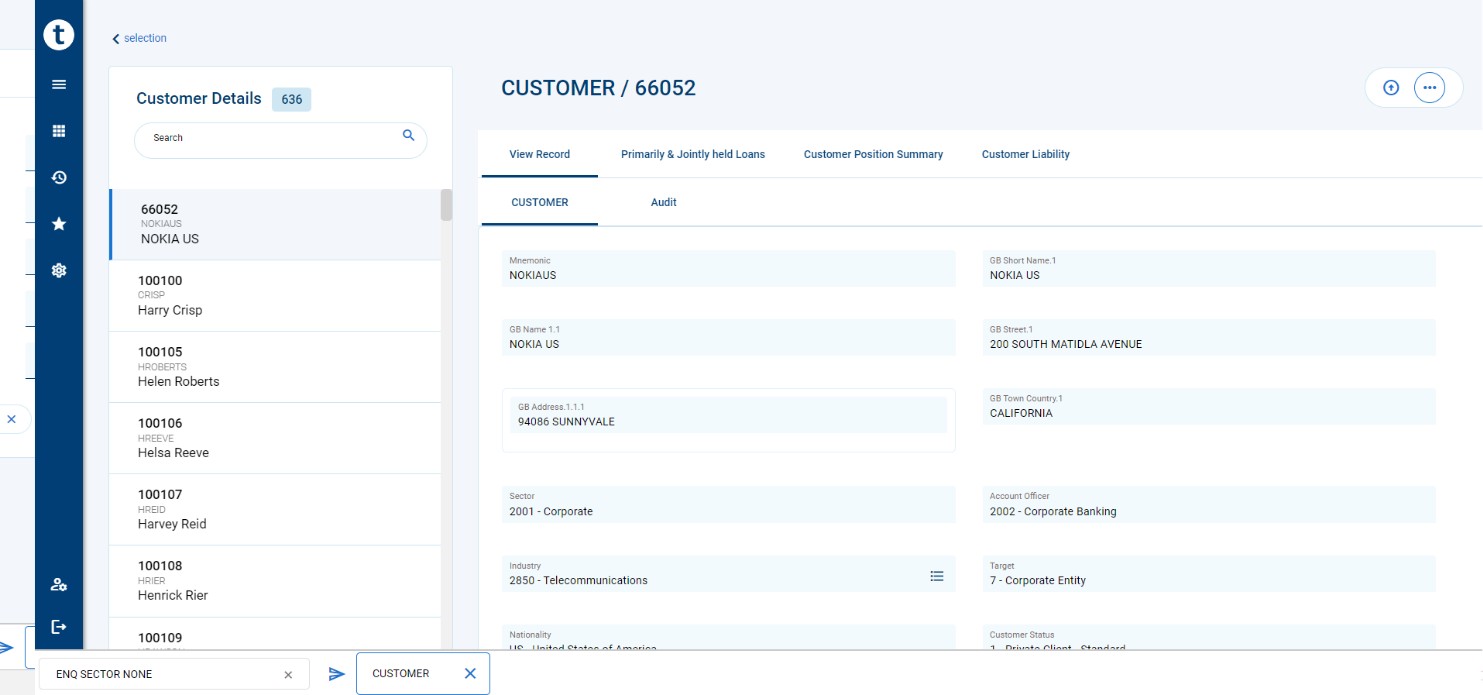
Task: Open the settings gear in sidebar
Action: click(x=59, y=270)
